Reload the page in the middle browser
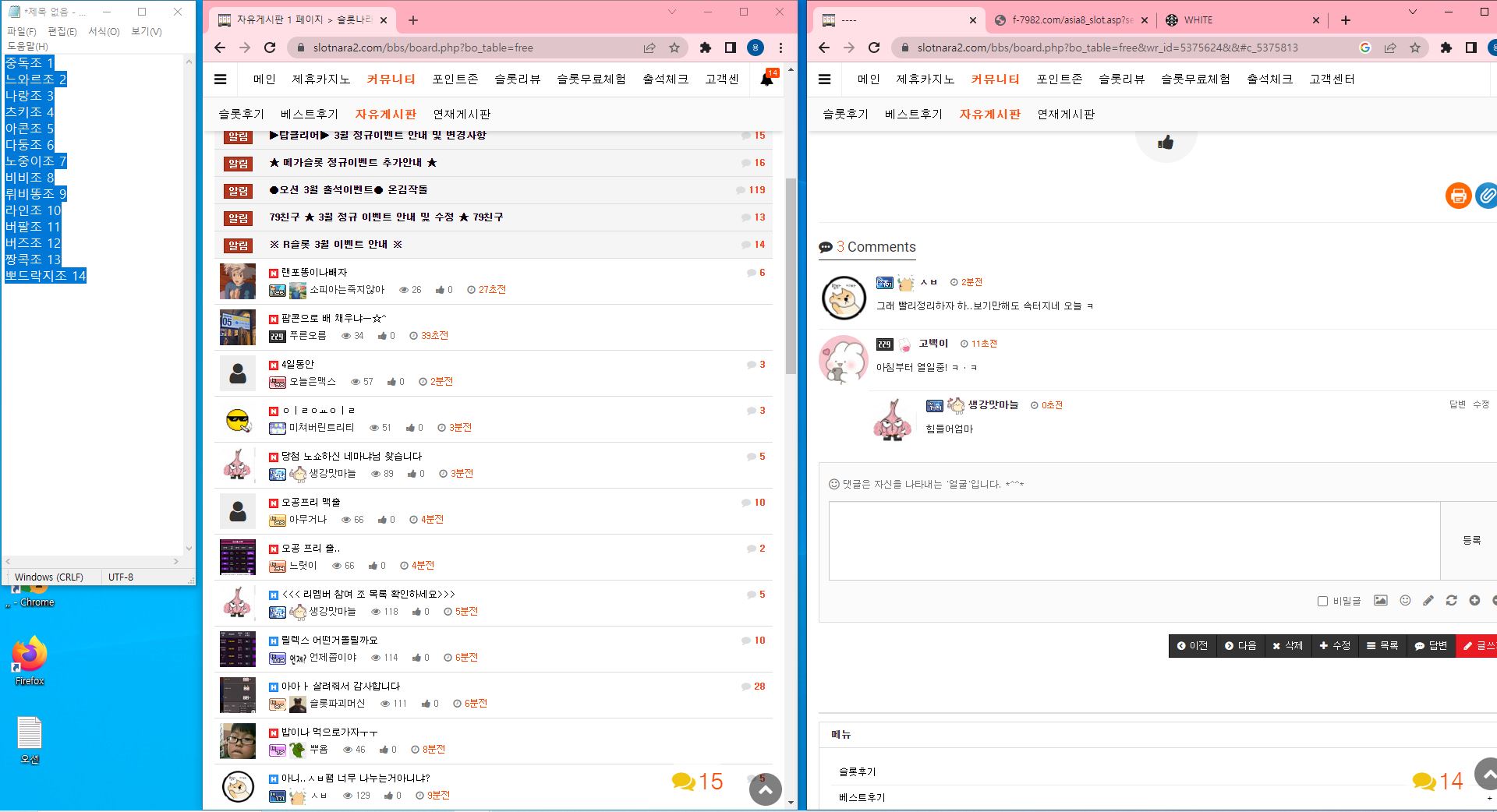1497x812 pixels. pos(270,48)
